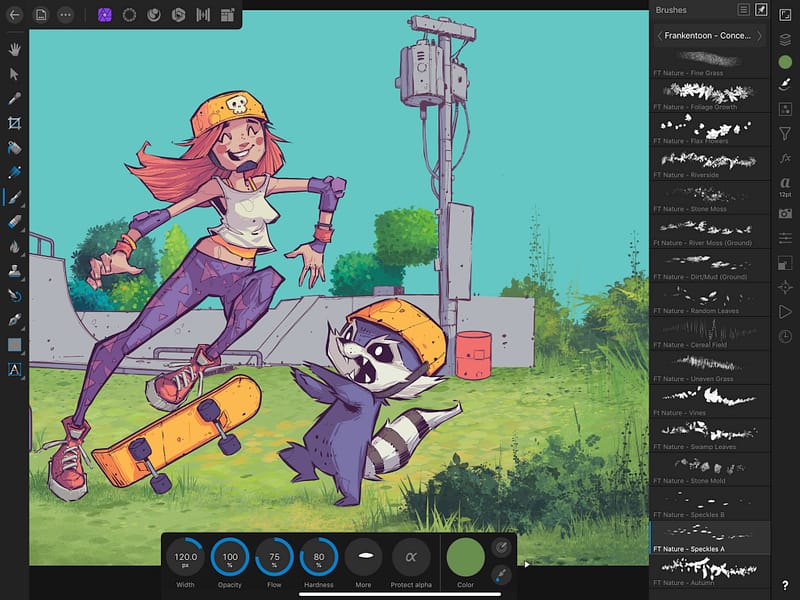Open the Channels sliders studio

(x=785, y=238)
